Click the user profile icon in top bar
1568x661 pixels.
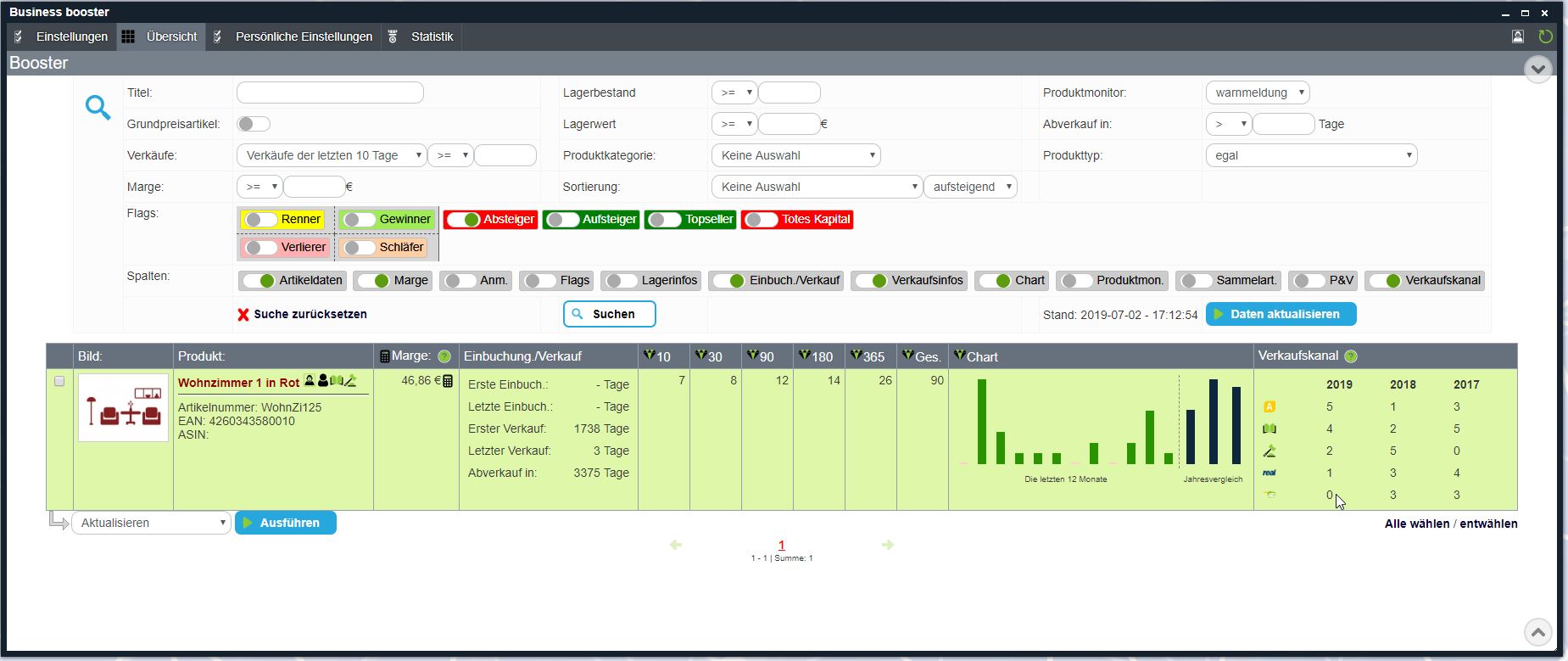tap(1518, 36)
